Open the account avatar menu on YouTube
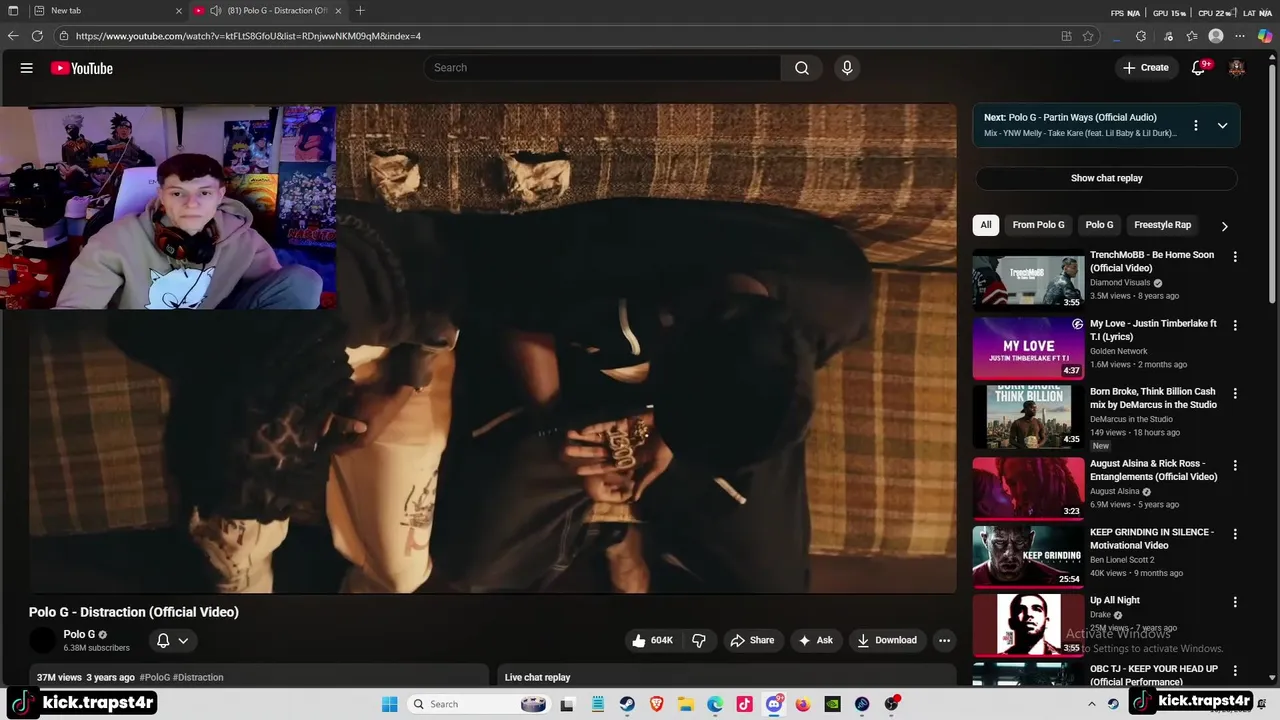 1237,68
